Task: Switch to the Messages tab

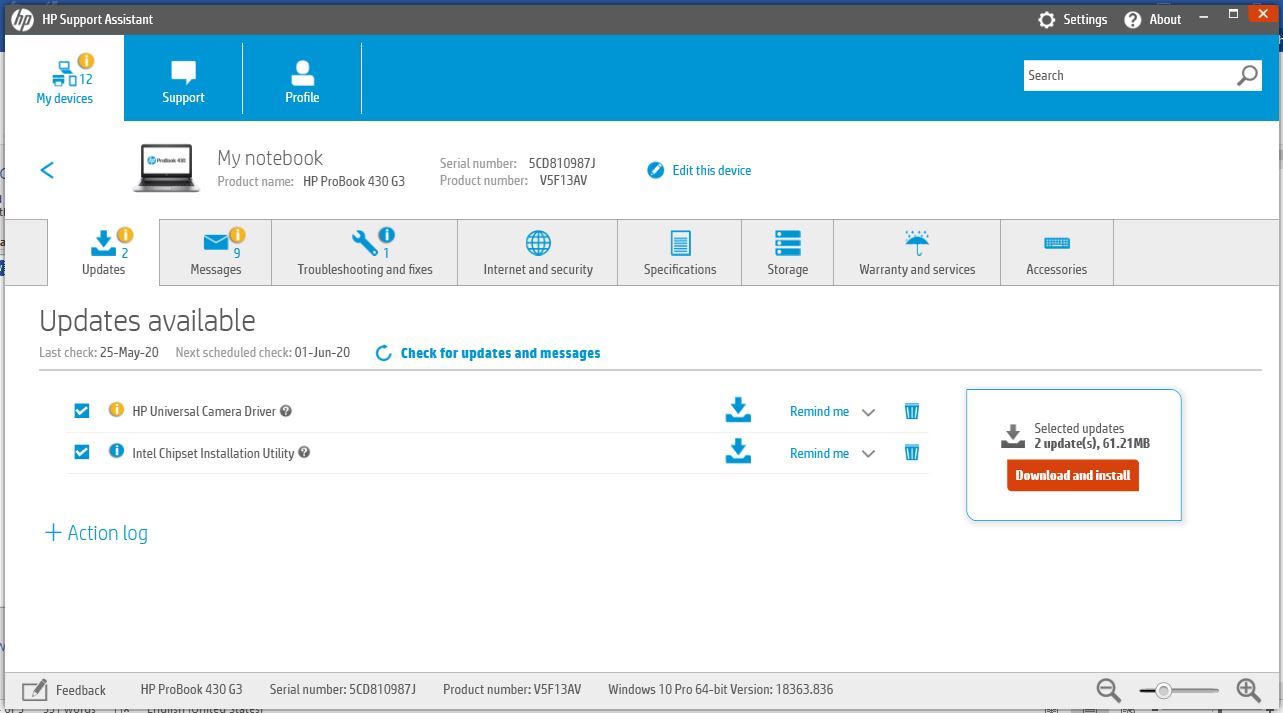Action: click(216, 252)
